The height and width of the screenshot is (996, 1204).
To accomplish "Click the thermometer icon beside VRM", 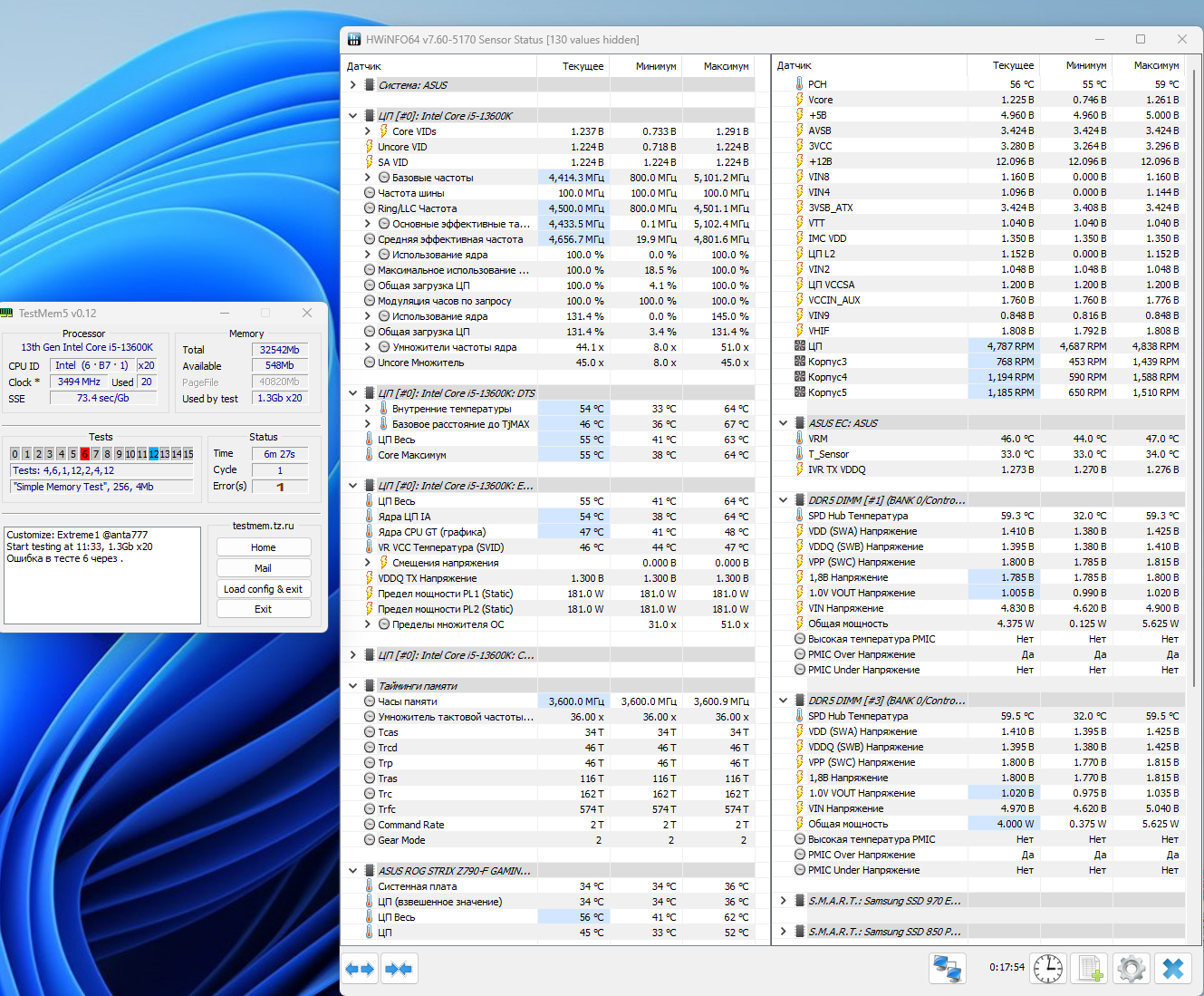I will (x=799, y=439).
